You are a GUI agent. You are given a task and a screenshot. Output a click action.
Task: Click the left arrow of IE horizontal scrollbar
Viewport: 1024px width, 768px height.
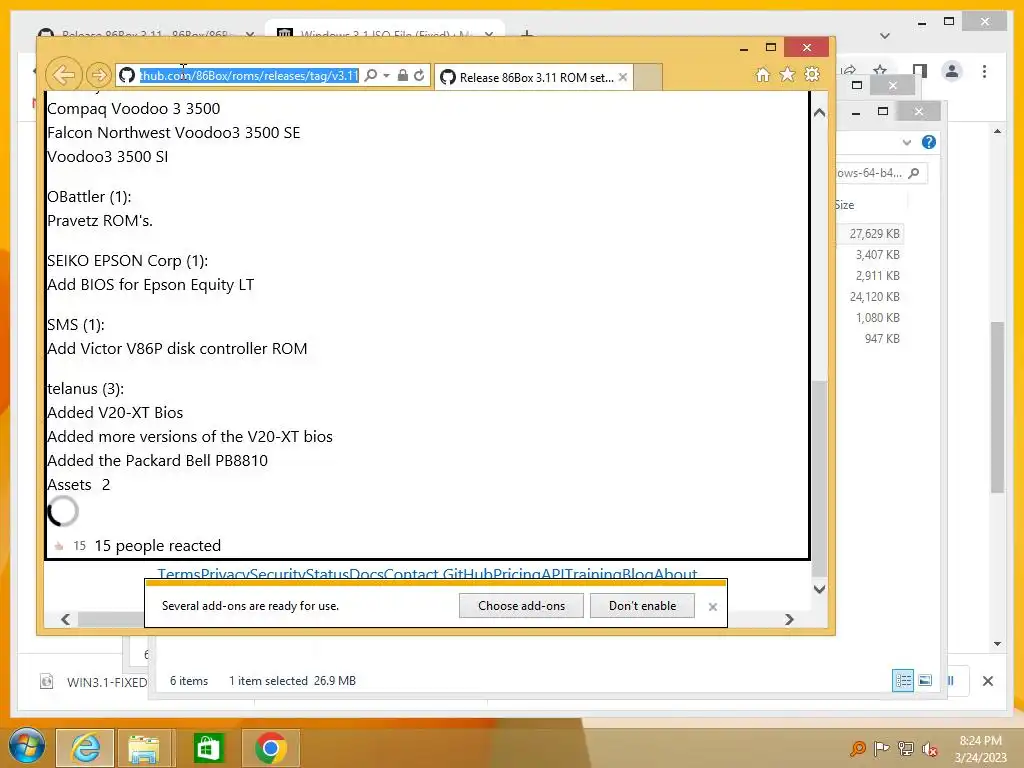tap(65, 619)
